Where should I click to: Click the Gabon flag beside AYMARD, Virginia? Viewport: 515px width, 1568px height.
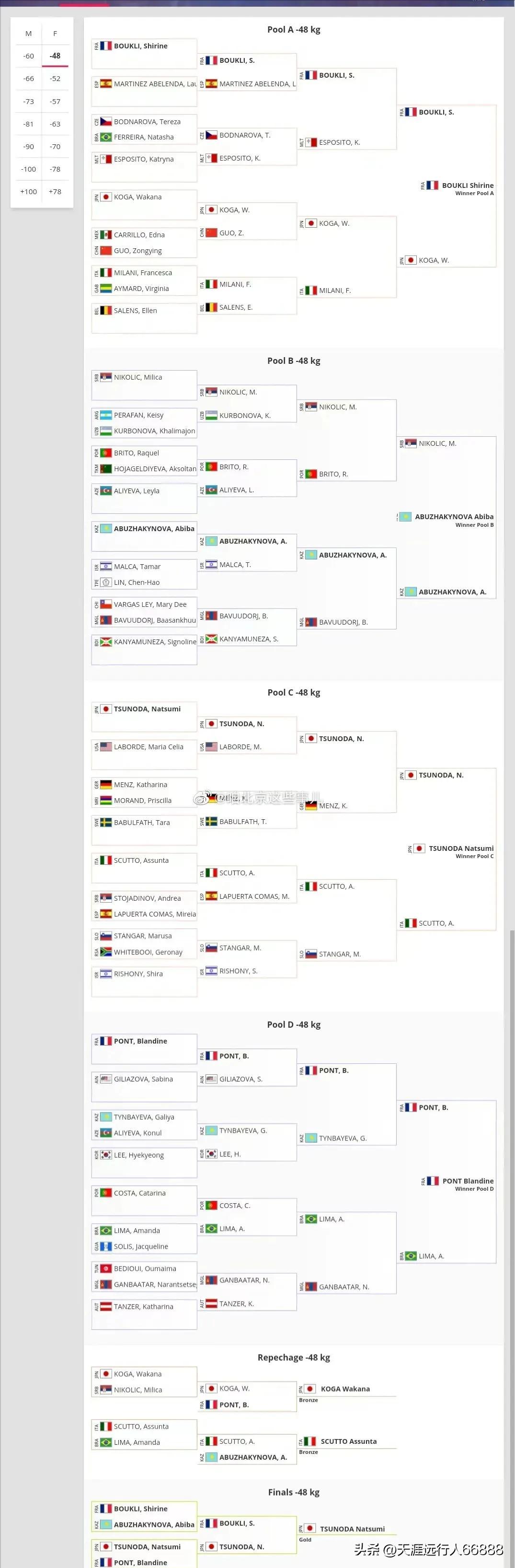[x=106, y=289]
